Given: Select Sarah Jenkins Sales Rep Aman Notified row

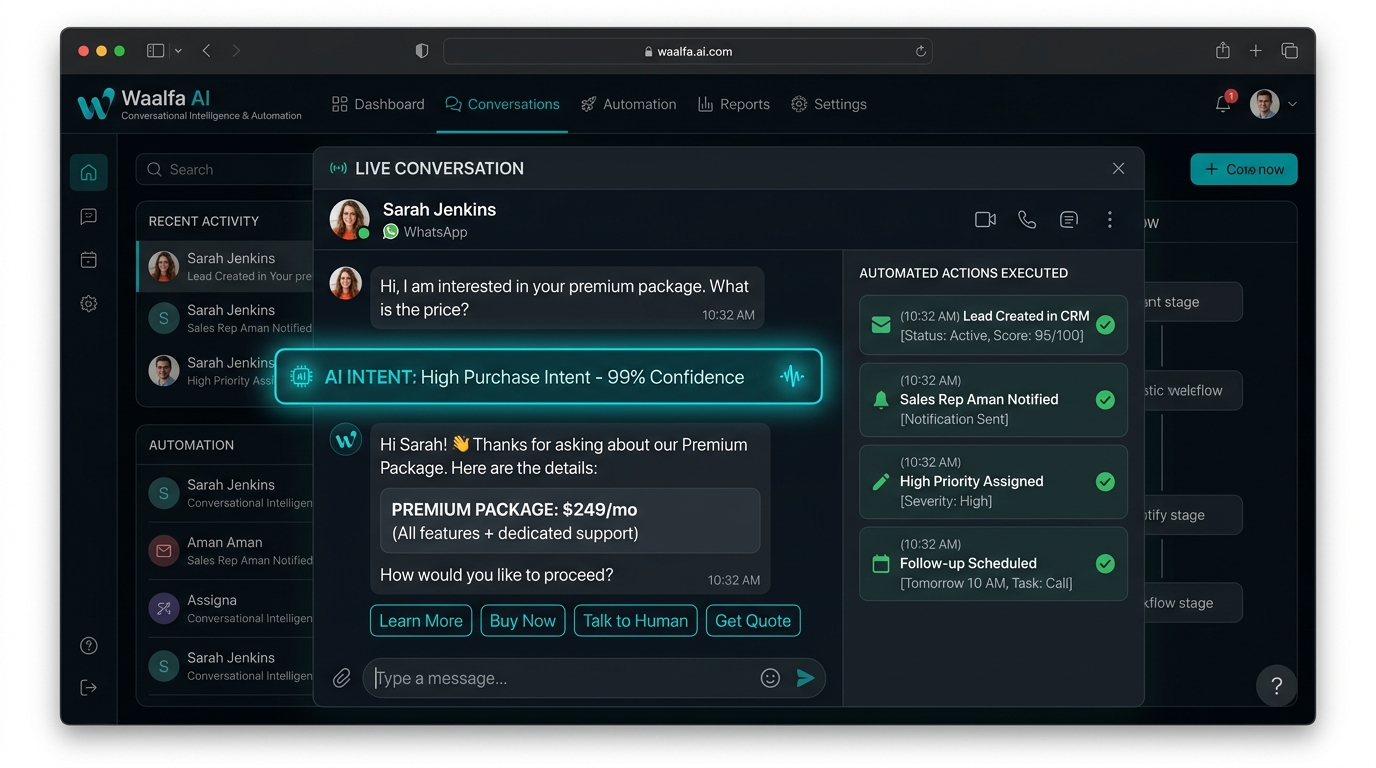Looking at the screenshot, I should pyautogui.click(x=226, y=319).
